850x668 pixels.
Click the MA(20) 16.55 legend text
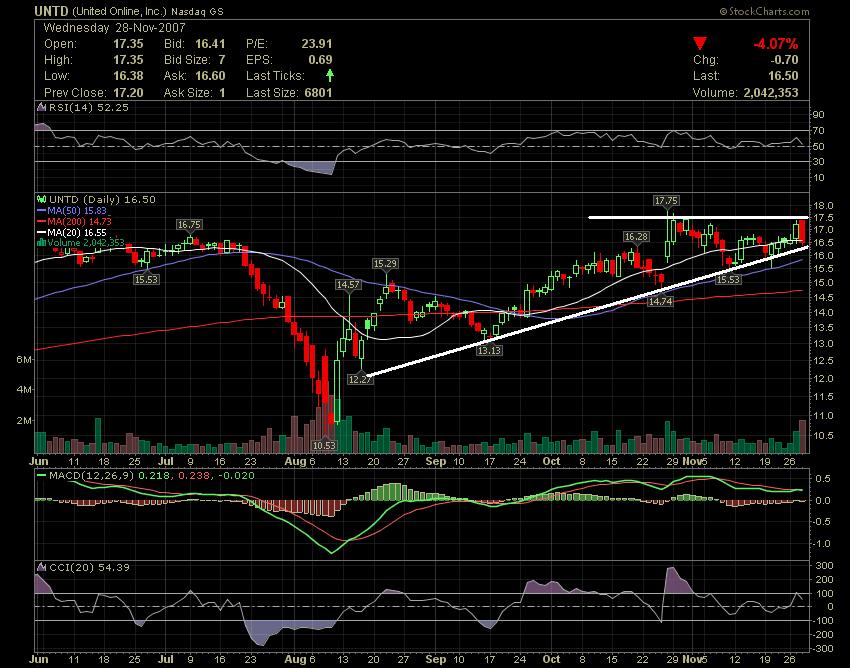[76, 233]
